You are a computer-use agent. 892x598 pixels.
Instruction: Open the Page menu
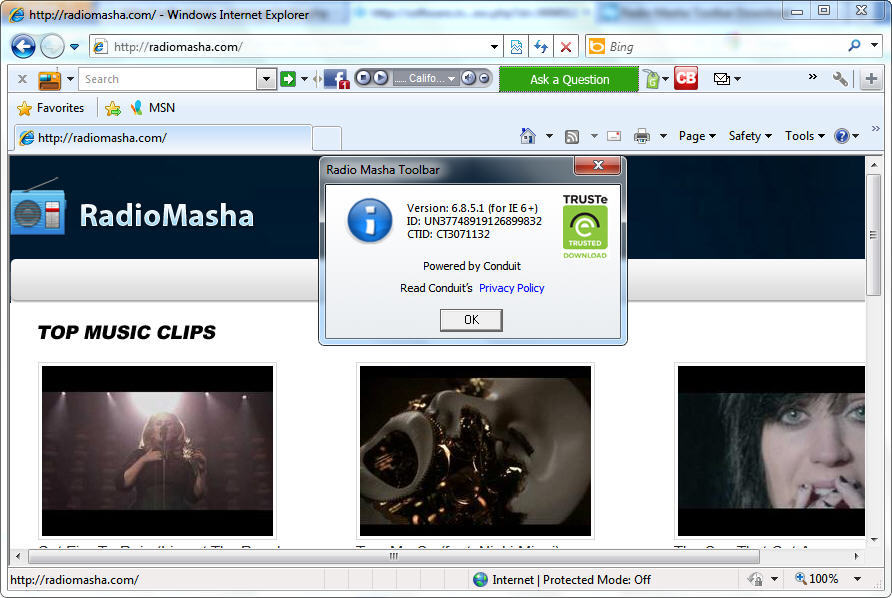point(697,136)
